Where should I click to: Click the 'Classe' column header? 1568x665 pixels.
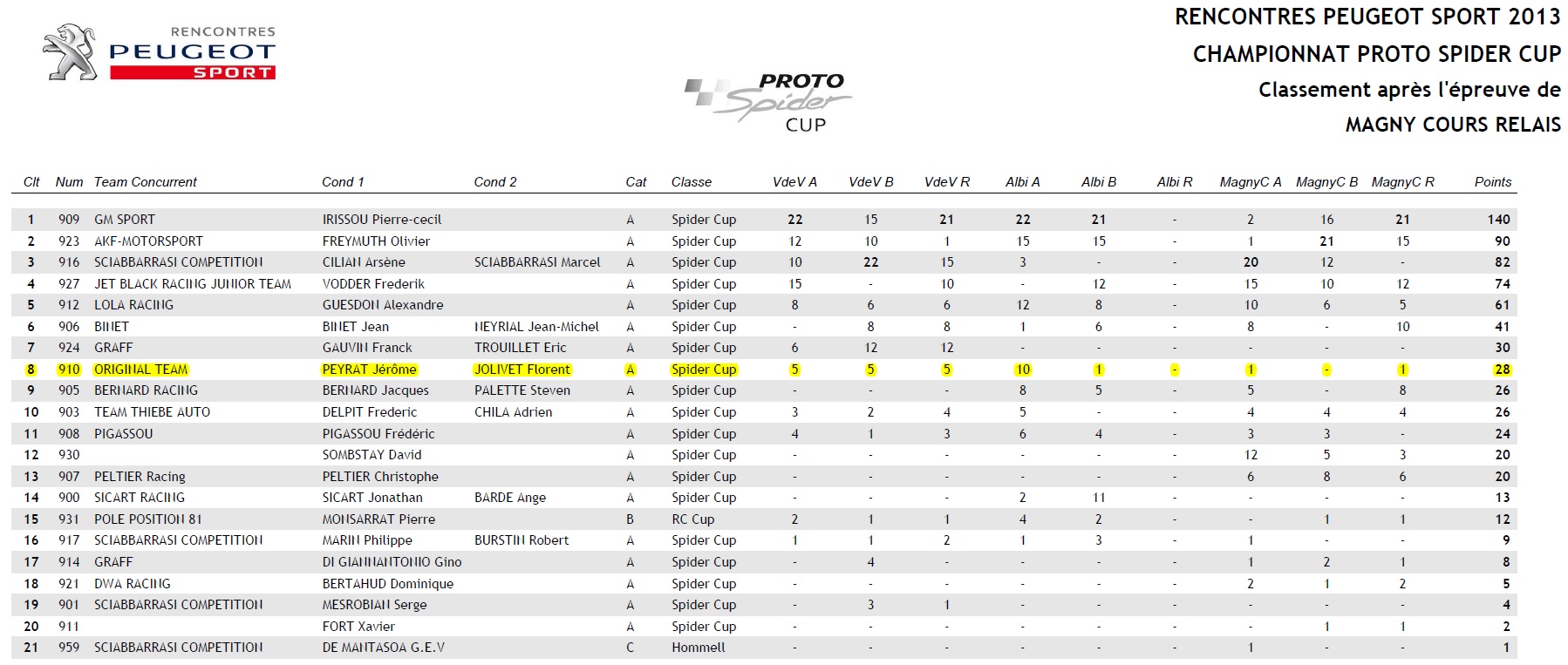tap(692, 182)
